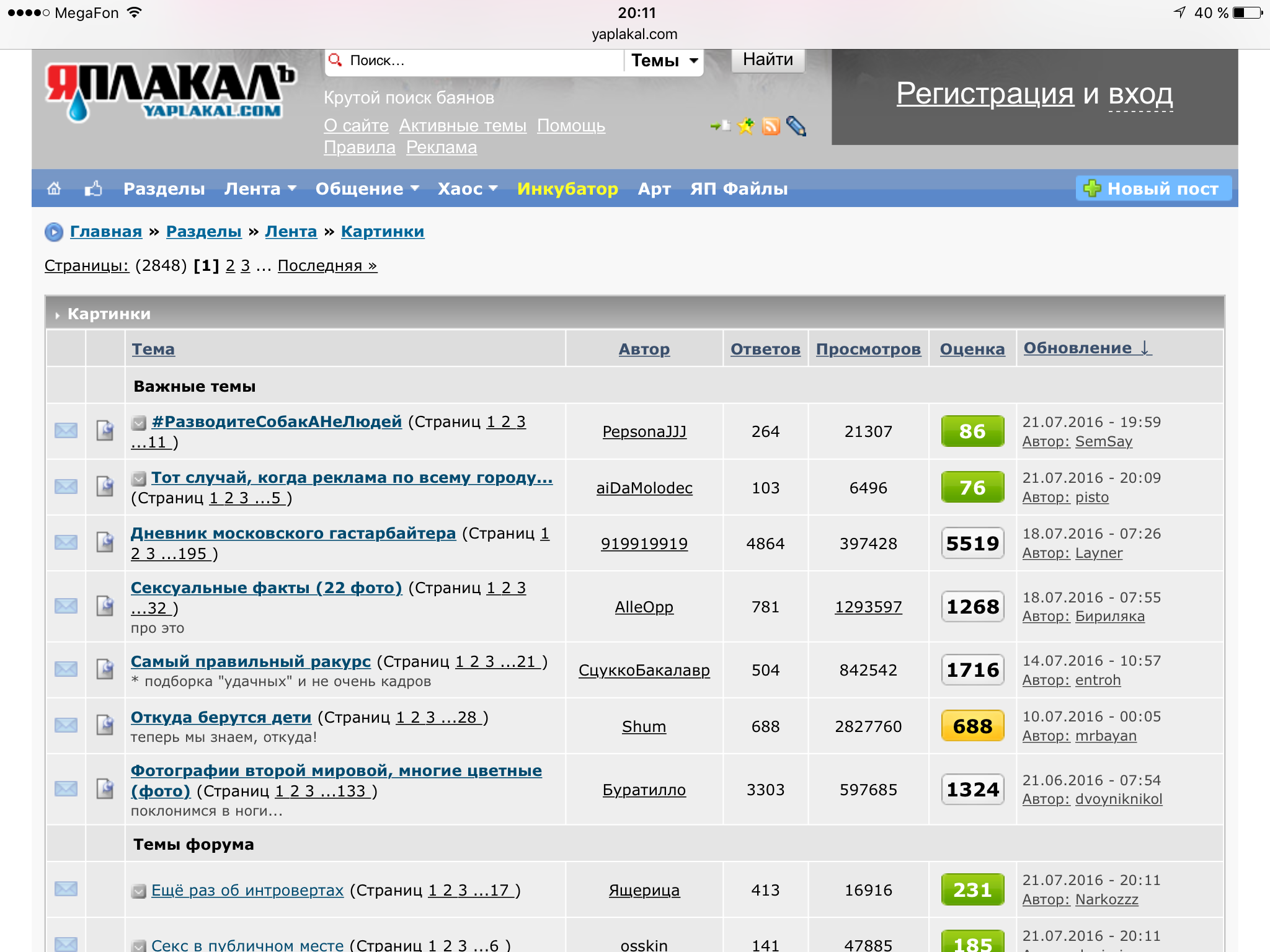Click the RSS feed icon
The height and width of the screenshot is (952, 1270).
(771, 126)
